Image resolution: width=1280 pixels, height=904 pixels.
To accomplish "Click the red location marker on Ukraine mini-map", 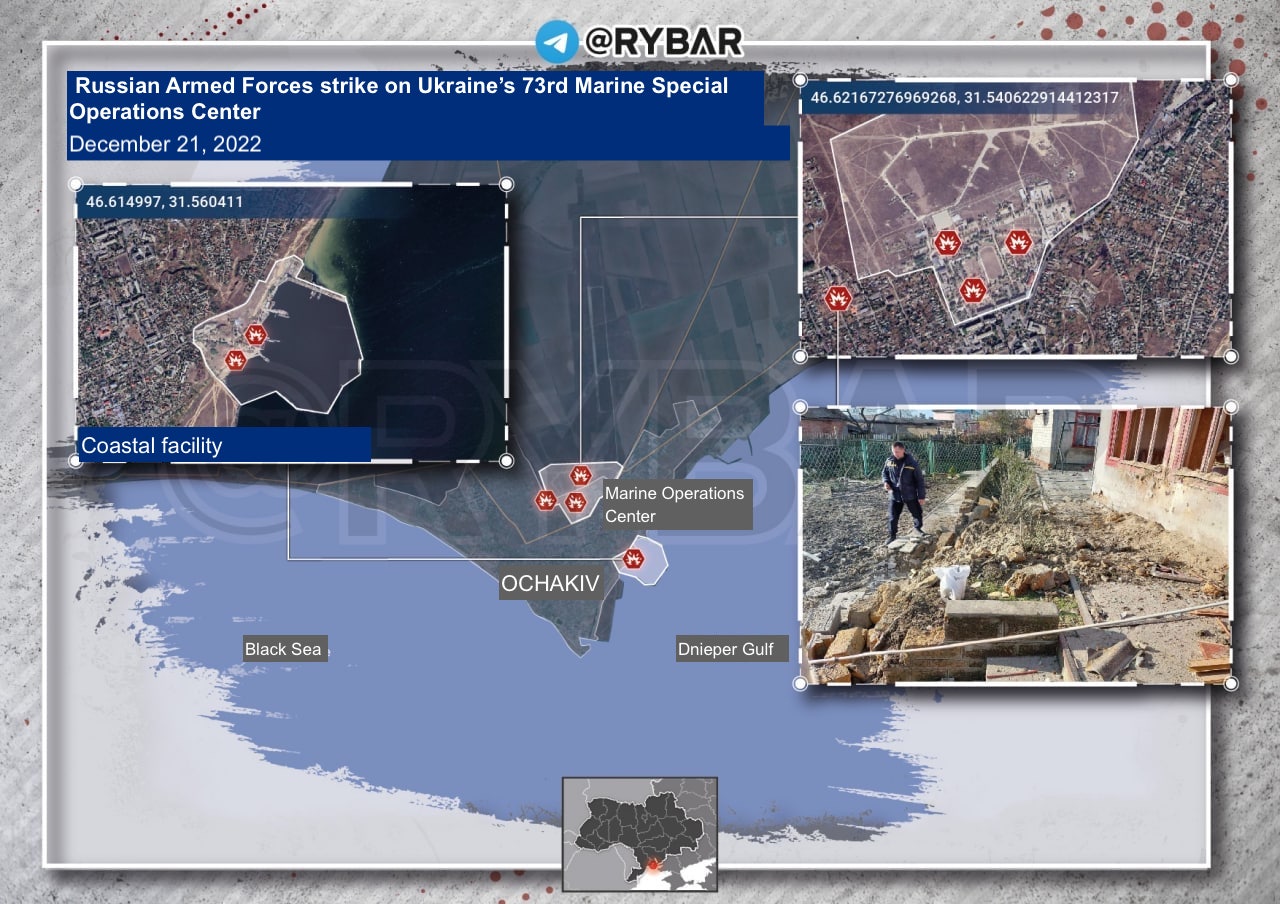I will 653,864.
